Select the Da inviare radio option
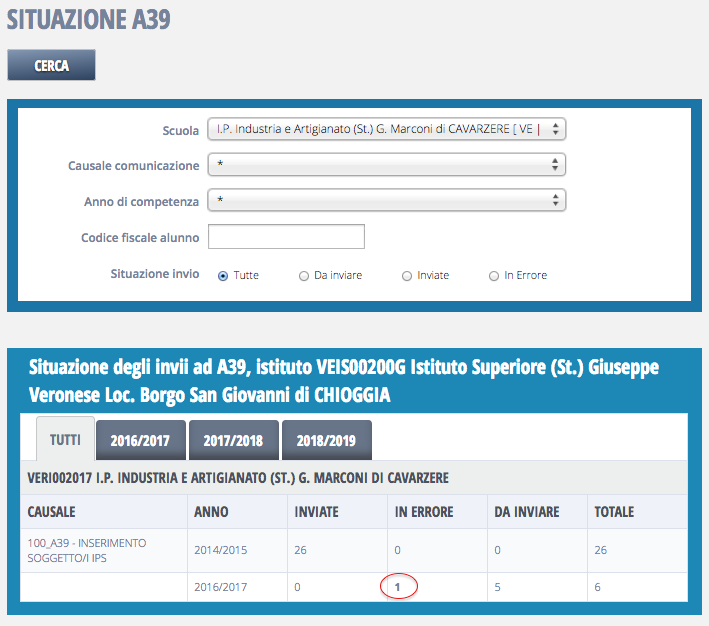 click(x=304, y=276)
